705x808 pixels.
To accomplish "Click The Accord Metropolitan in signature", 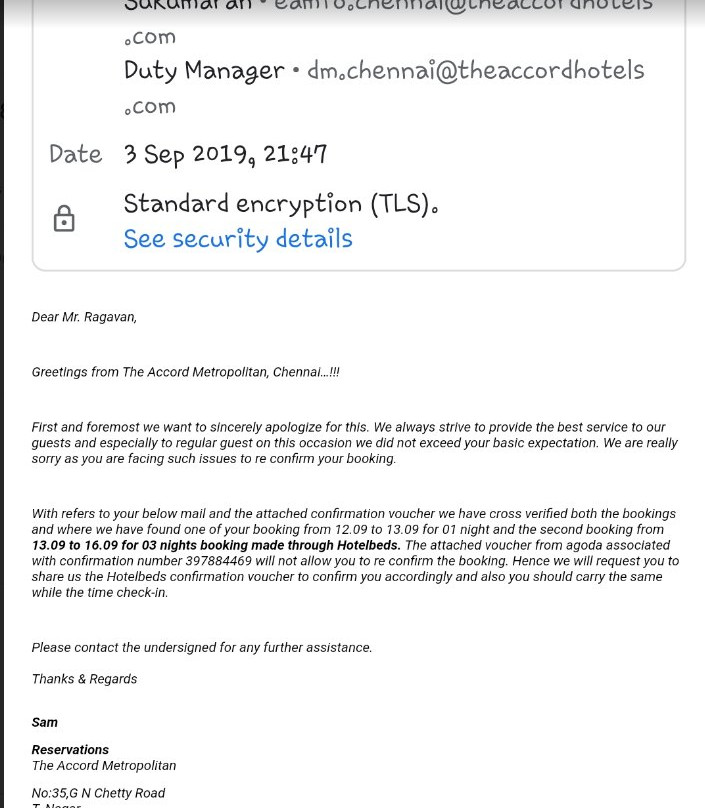I will pyautogui.click(x=104, y=765).
